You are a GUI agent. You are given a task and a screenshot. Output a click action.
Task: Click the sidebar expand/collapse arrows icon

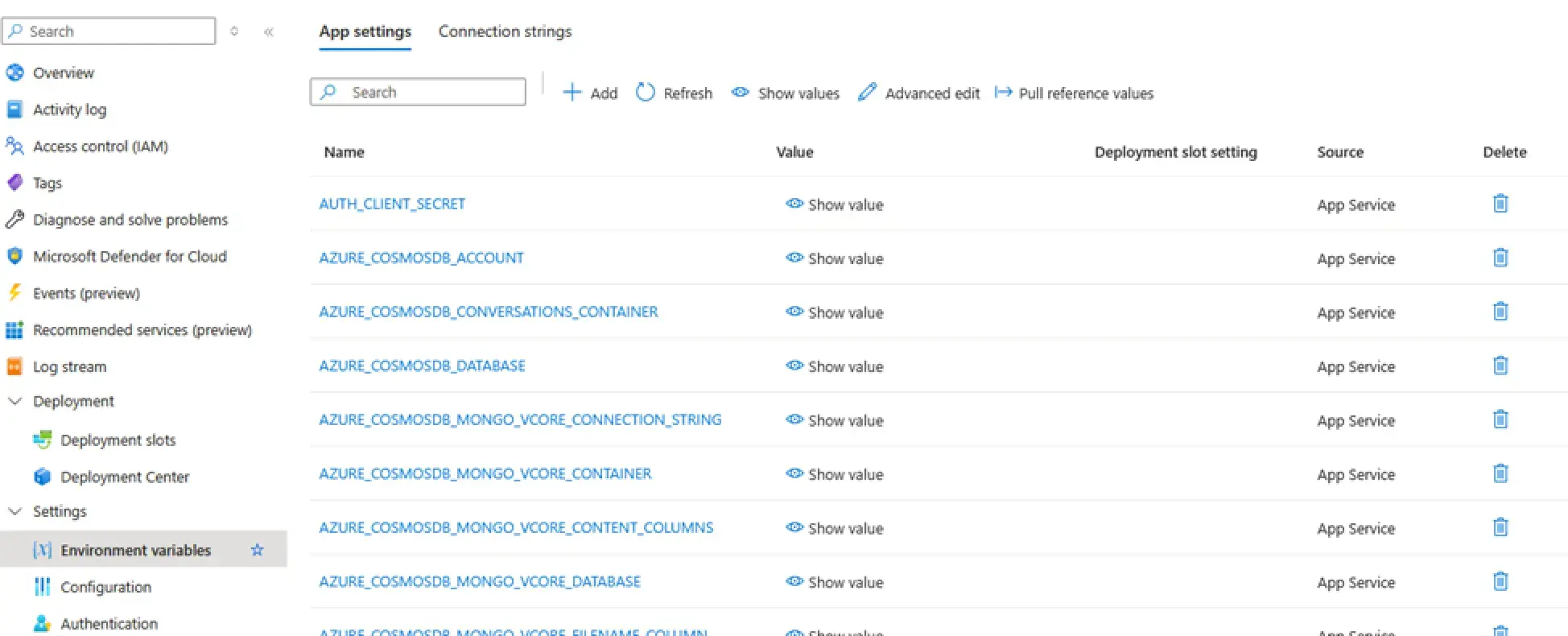pyautogui.click(x=234, y=31)
